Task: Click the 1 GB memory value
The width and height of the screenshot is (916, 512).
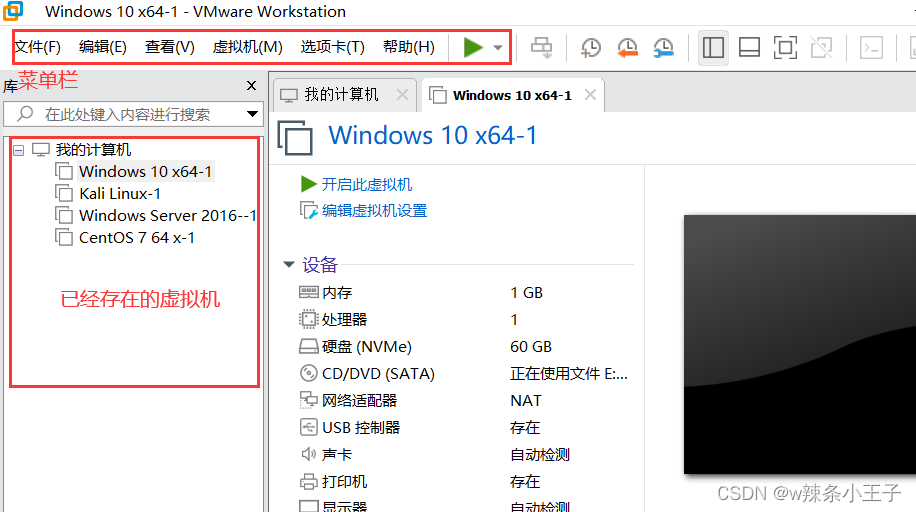Action: pos(526,292)
